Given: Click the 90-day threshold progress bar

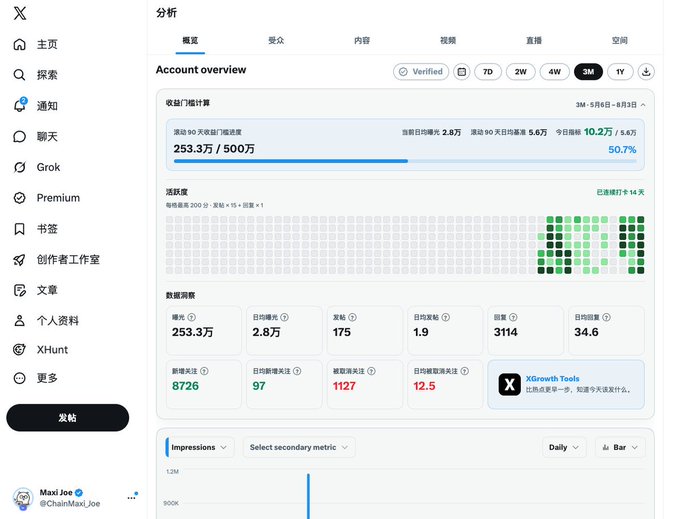Looking at the screenshot, I should [x=405, y=161].
